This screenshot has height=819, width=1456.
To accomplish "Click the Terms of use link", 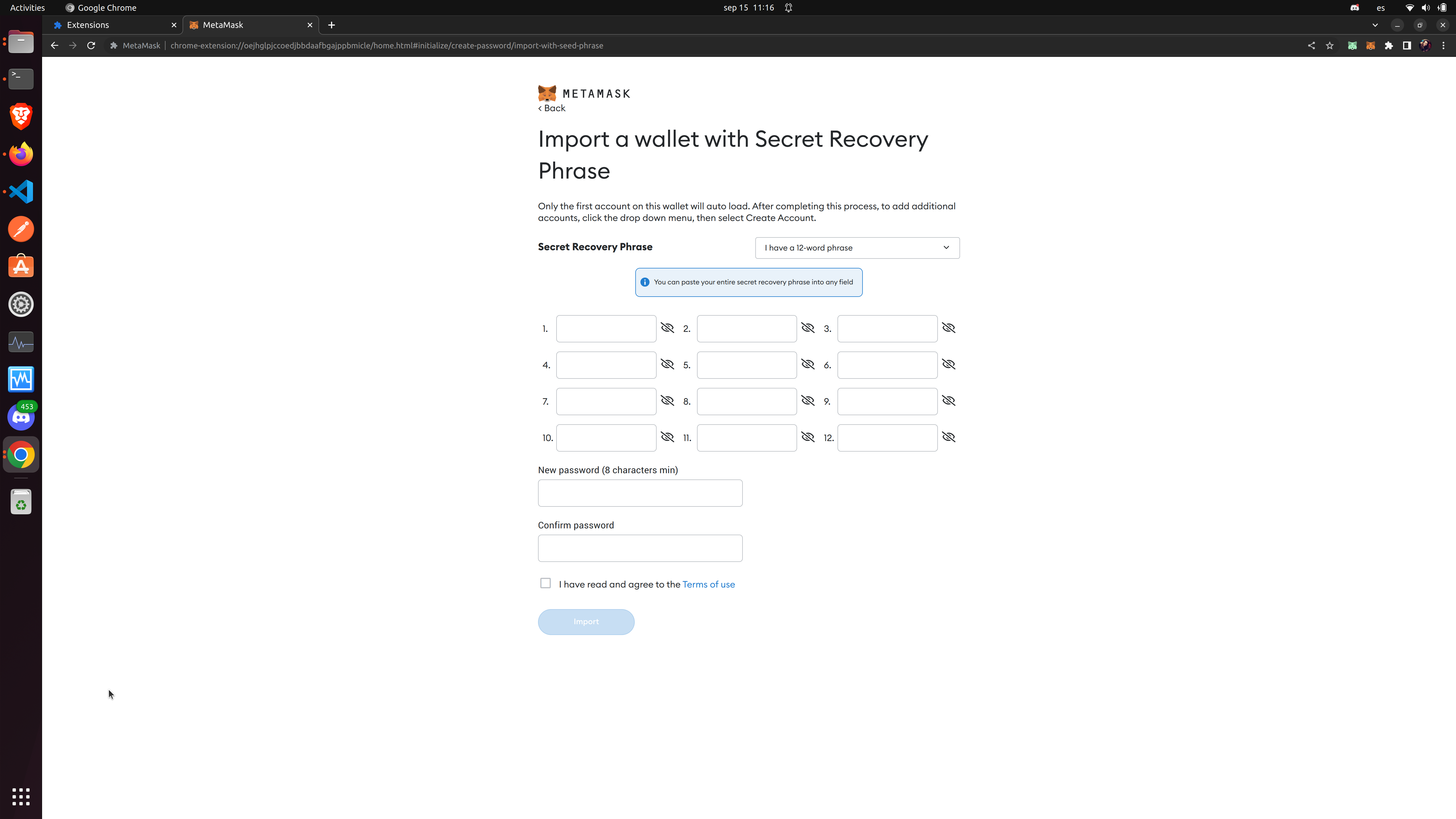I will (x=708, y=584).
